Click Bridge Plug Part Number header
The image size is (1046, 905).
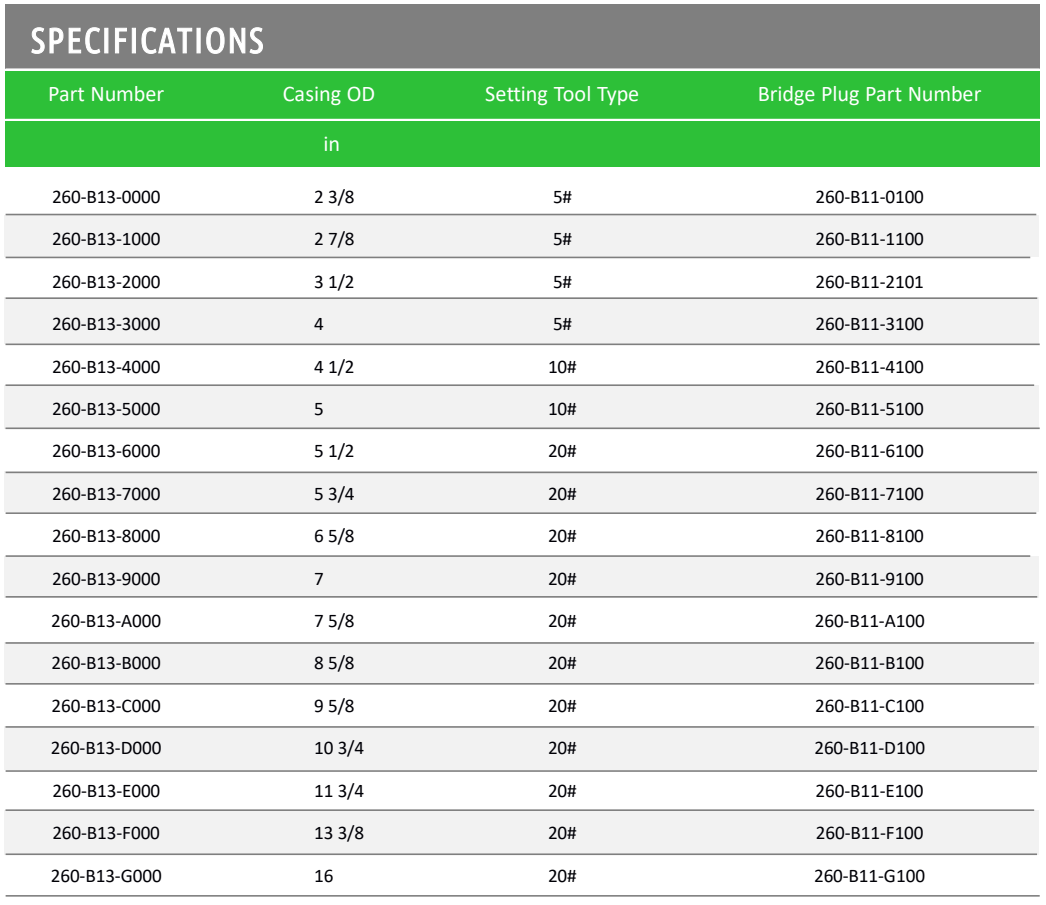click(x=869, y=95)
